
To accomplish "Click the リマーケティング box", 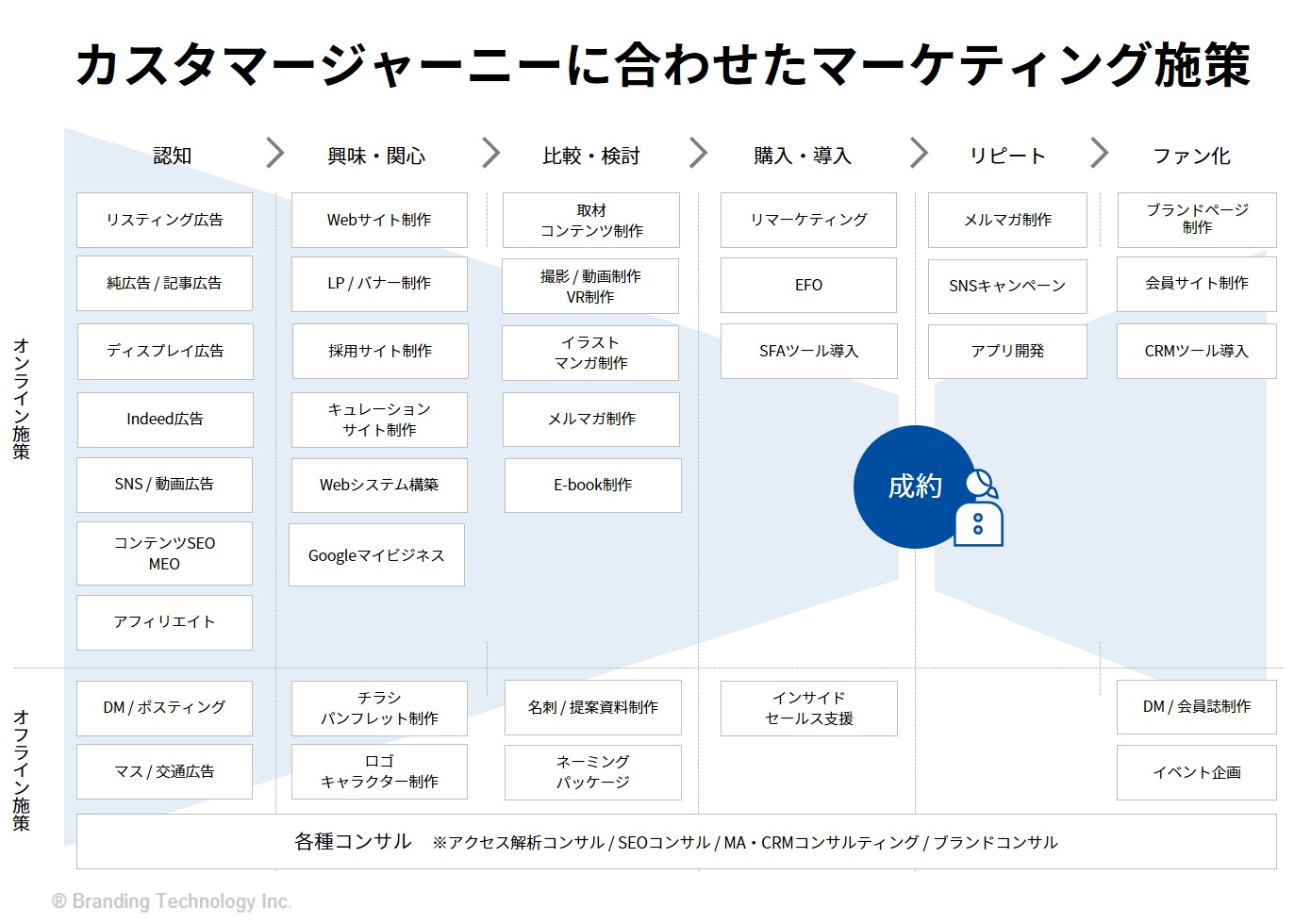I will coord(808,220).
